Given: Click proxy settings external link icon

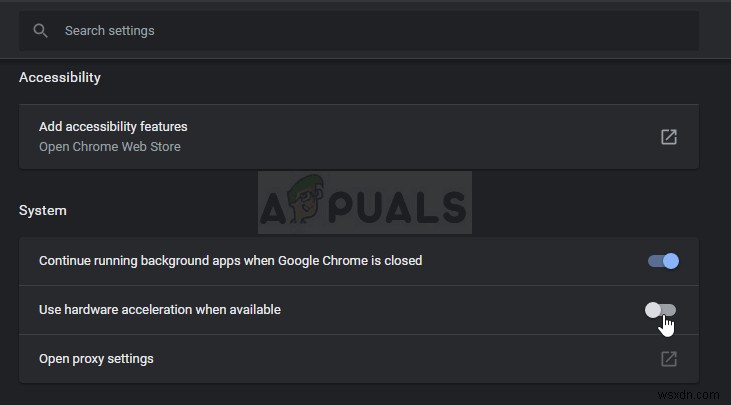Looking at the screenshot, I should tap(669, 359).
